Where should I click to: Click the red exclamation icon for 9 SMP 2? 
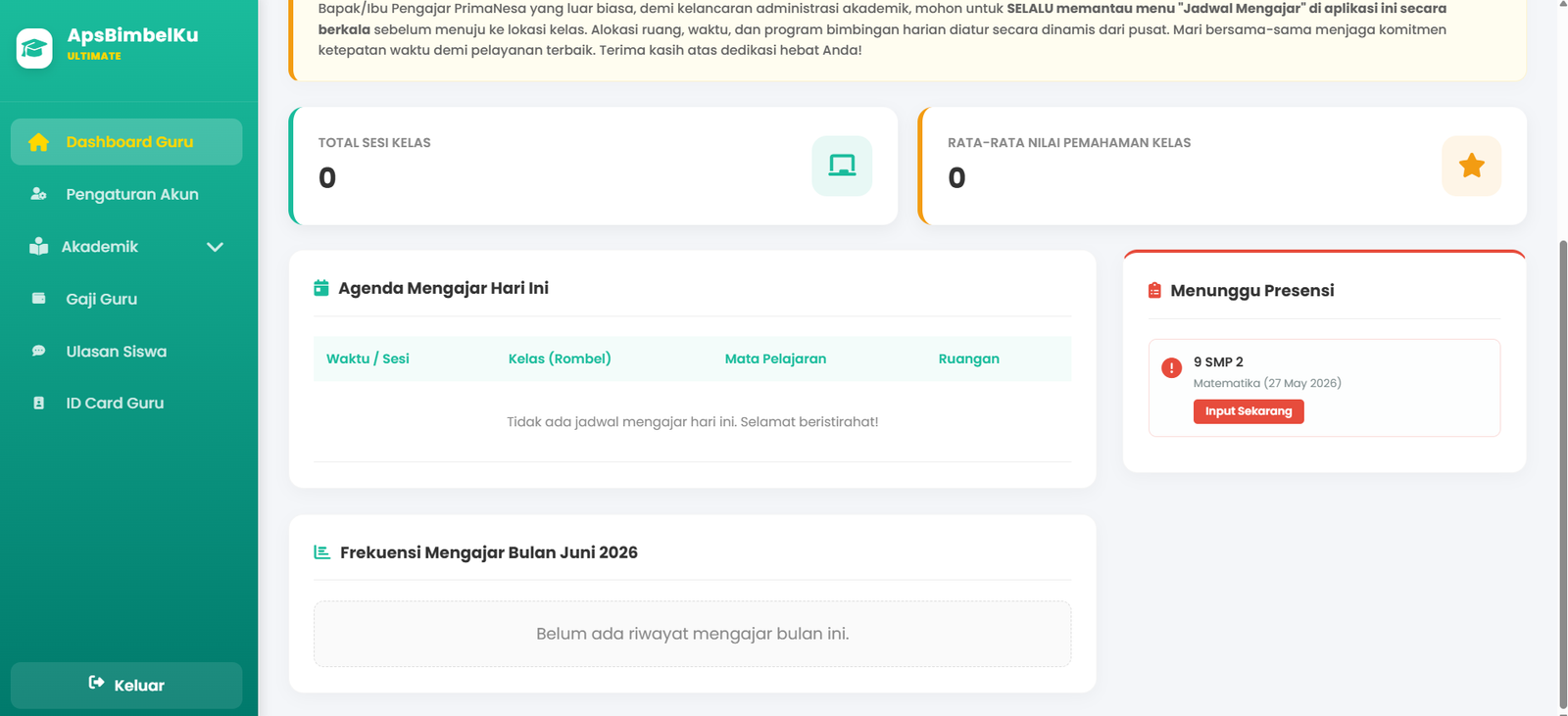1171,367
